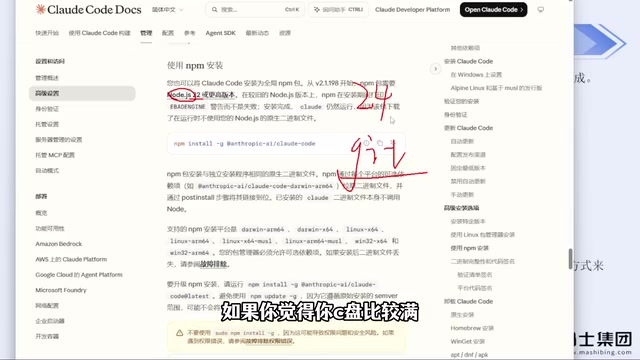
Task: Jump to 安装特定版本 in table of contents
Action: (x=468, y=221)
